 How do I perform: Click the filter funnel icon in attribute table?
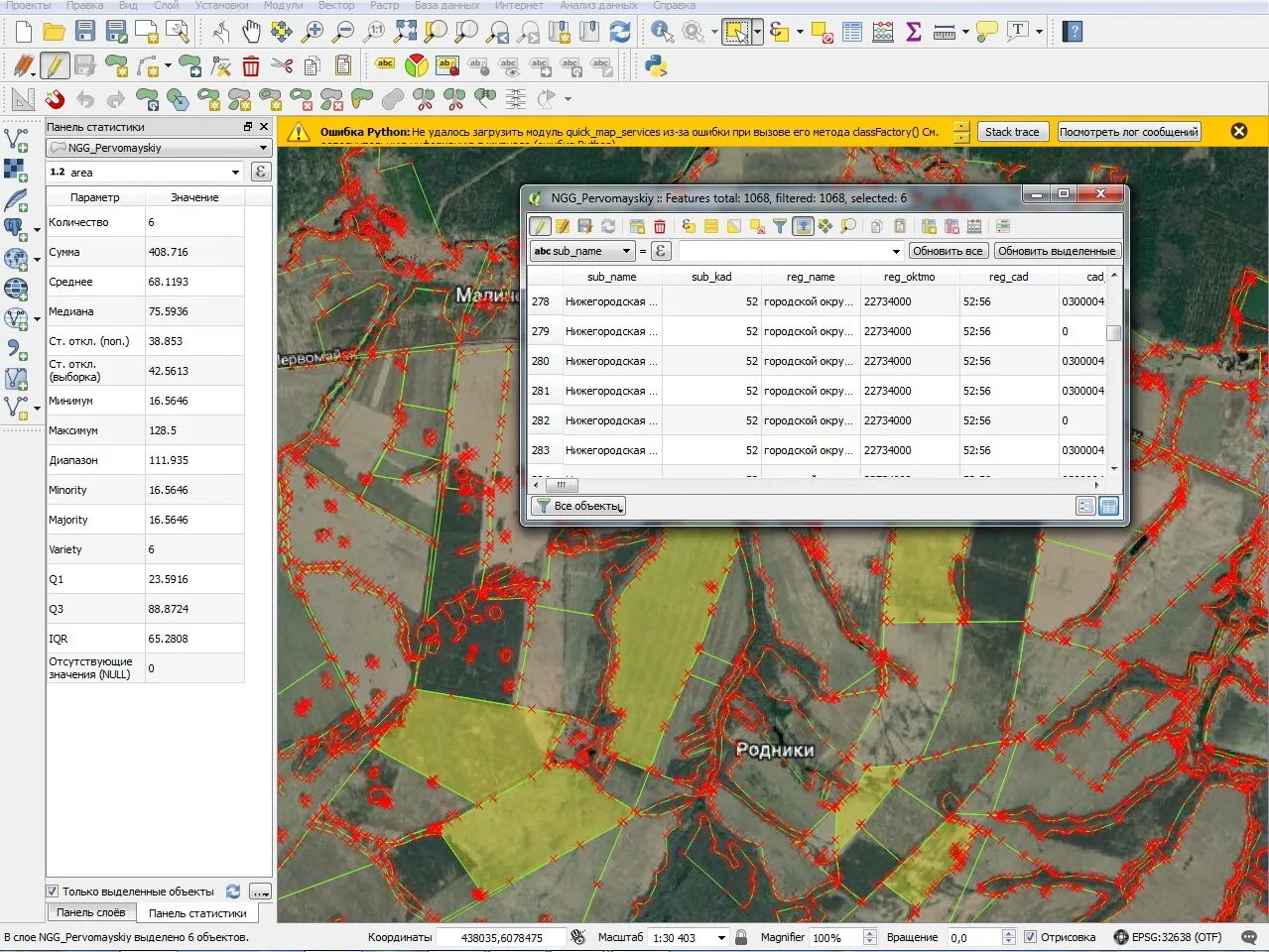pyautogui.click(x=780, y=226)
